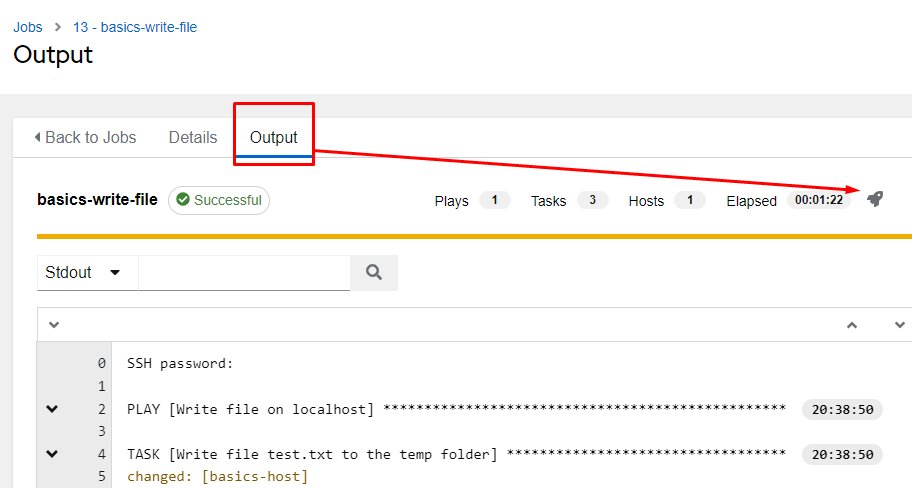Click the 13 - basics-write-file breadcrumb
Image resolution: width=912 pixels, height=488 pixels.
pyautogui.click(x=135, y=27)
